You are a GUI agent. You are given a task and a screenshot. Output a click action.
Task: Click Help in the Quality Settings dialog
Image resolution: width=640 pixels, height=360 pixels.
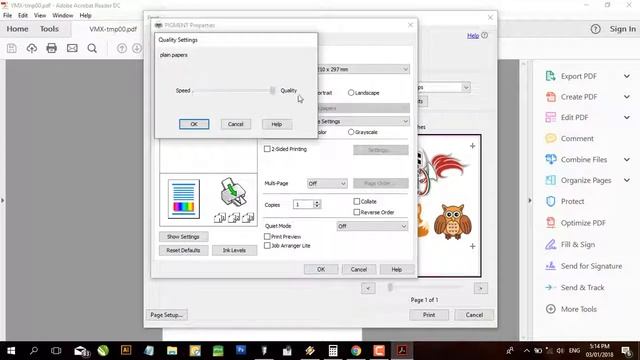[277, 124]
